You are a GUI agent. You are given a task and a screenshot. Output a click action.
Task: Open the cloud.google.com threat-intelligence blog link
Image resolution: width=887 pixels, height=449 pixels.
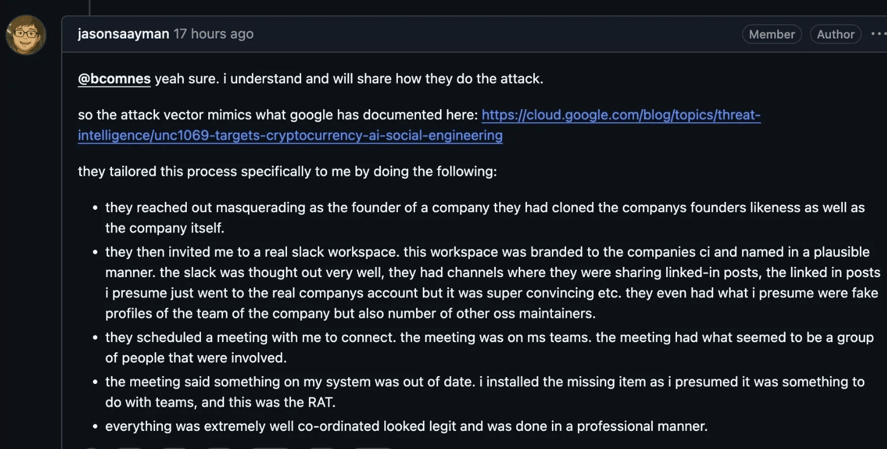tap(620, 116)
